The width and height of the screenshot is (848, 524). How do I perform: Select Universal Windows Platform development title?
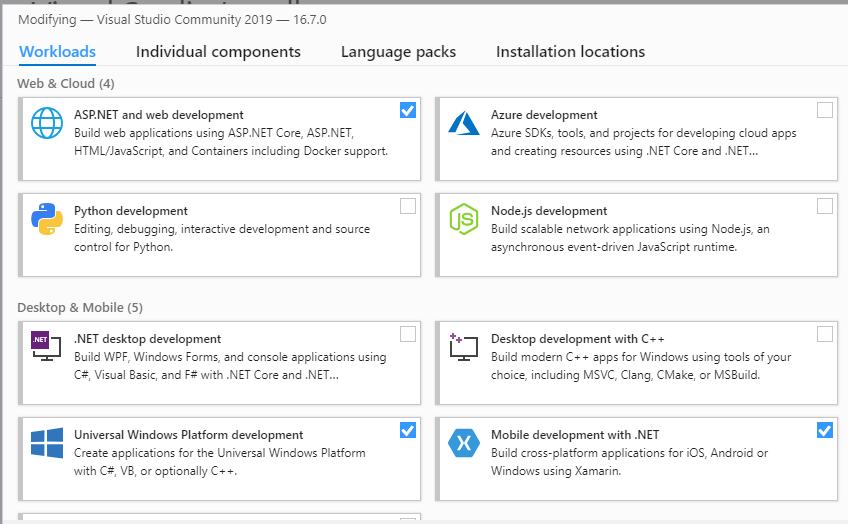pos(189,435)
